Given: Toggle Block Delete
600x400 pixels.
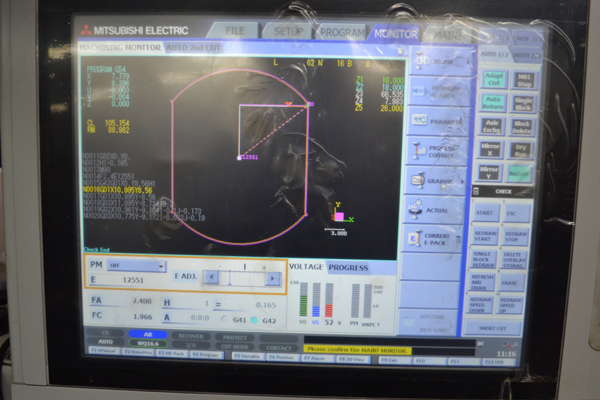Looking at the screenshot, I should pos(522,127).
